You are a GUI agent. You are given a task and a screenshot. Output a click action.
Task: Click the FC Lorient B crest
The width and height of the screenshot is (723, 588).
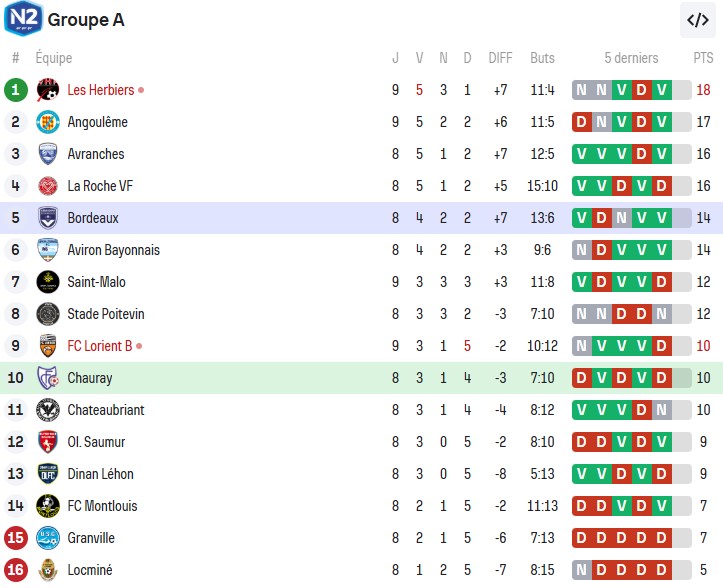47,346
